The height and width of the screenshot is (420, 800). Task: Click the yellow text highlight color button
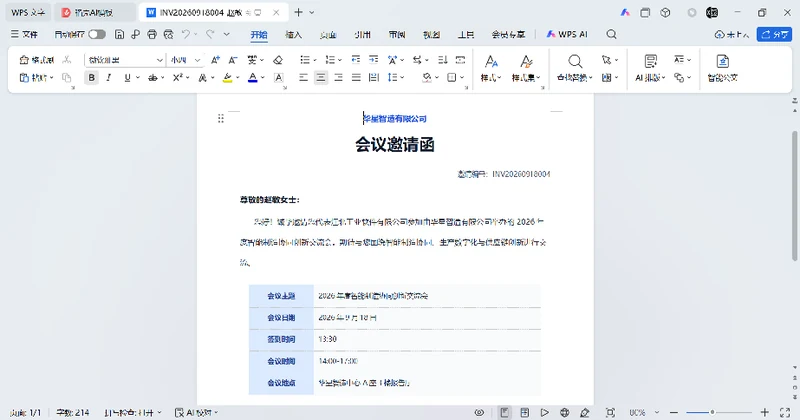[228, 78]
